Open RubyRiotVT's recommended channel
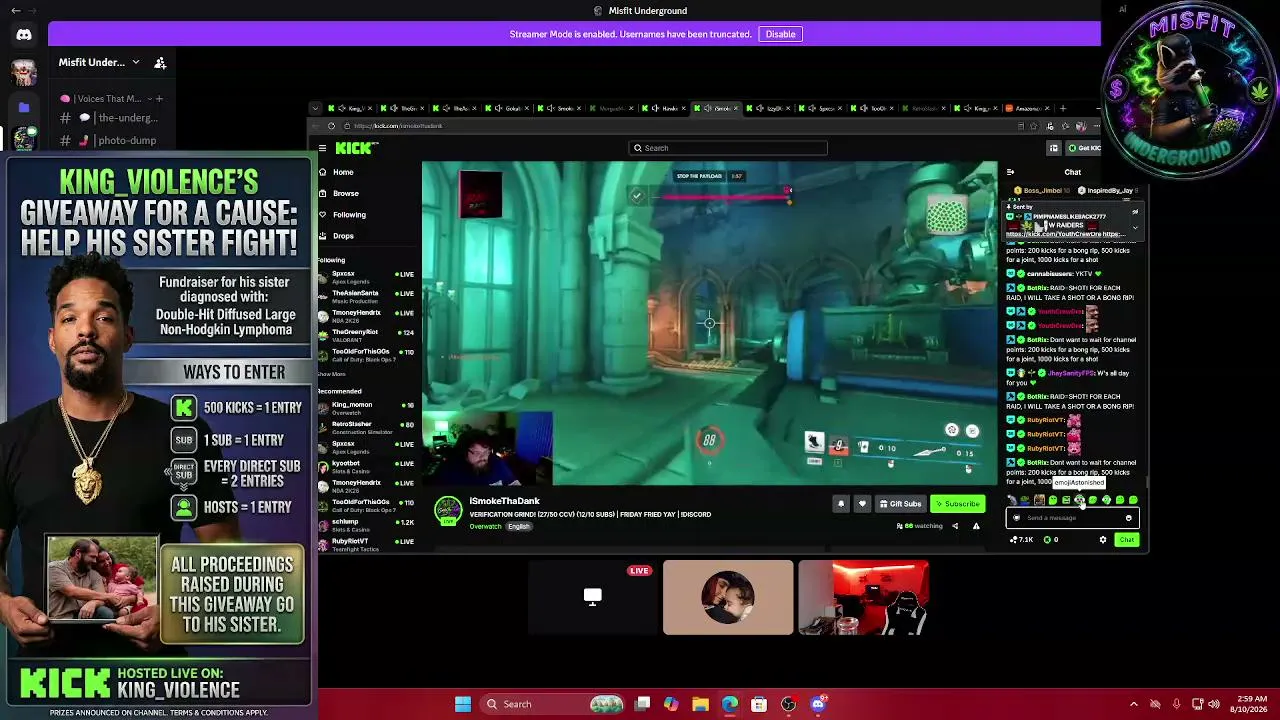This screenshot has height=720, width=1280. (x=366, y=544)
